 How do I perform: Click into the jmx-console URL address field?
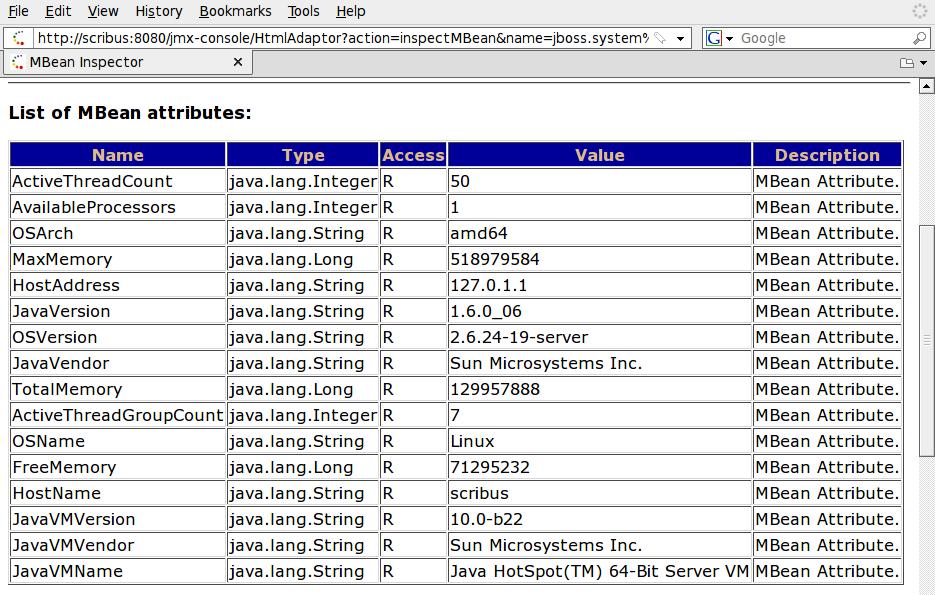(342, 38)
